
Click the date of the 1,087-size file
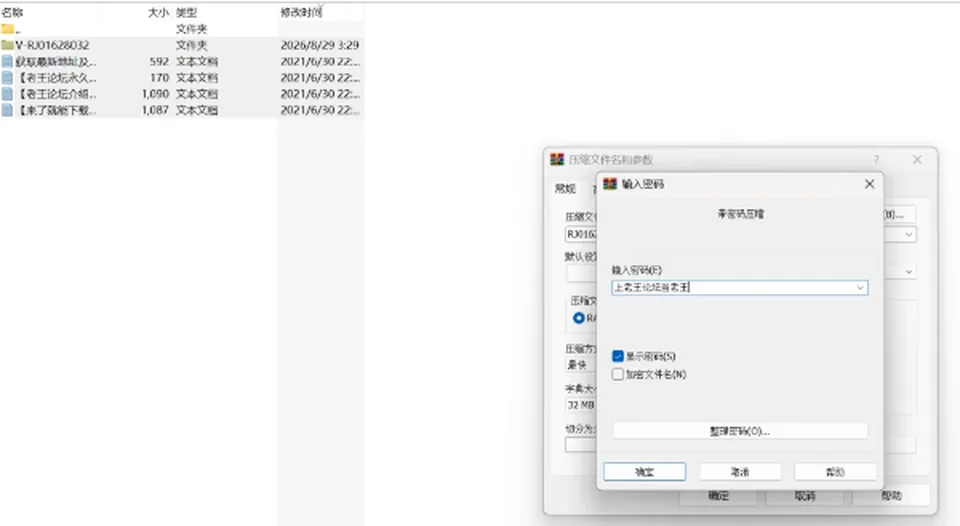320,110
